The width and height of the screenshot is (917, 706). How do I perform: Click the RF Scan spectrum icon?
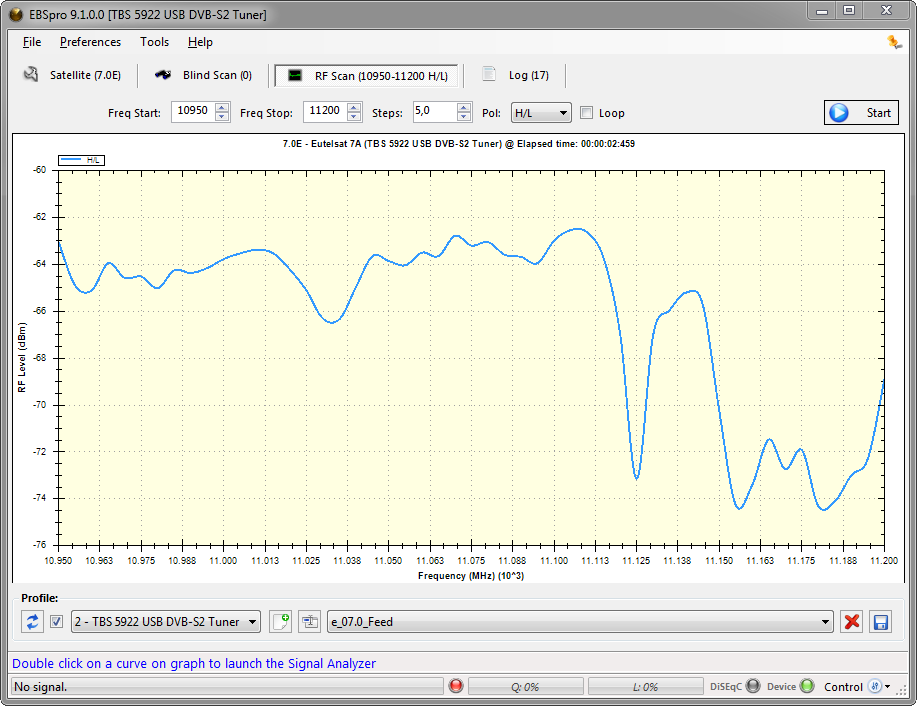(295, 75)
